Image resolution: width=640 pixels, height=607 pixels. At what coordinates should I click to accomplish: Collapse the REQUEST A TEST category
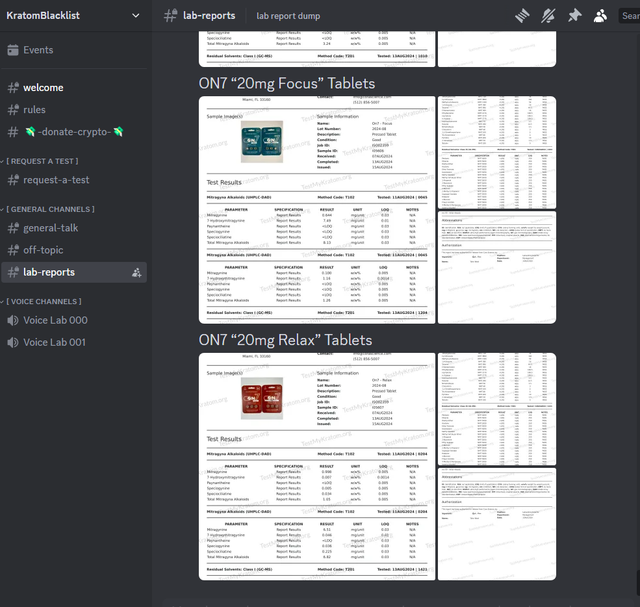[x=42, y=161]
